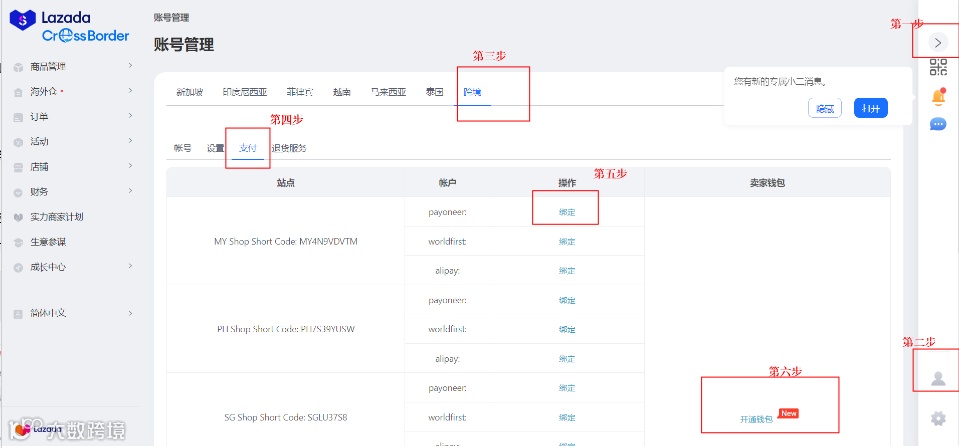Switch to the 印度尼西亚 tab

(245, 92)
